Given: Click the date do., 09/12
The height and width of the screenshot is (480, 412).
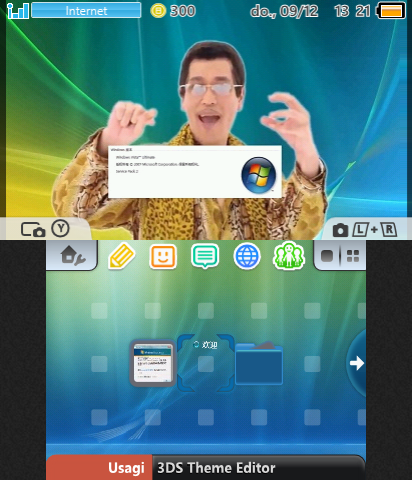Looking at the screenshot, I should pyautogui.click(x=284, y=11).
